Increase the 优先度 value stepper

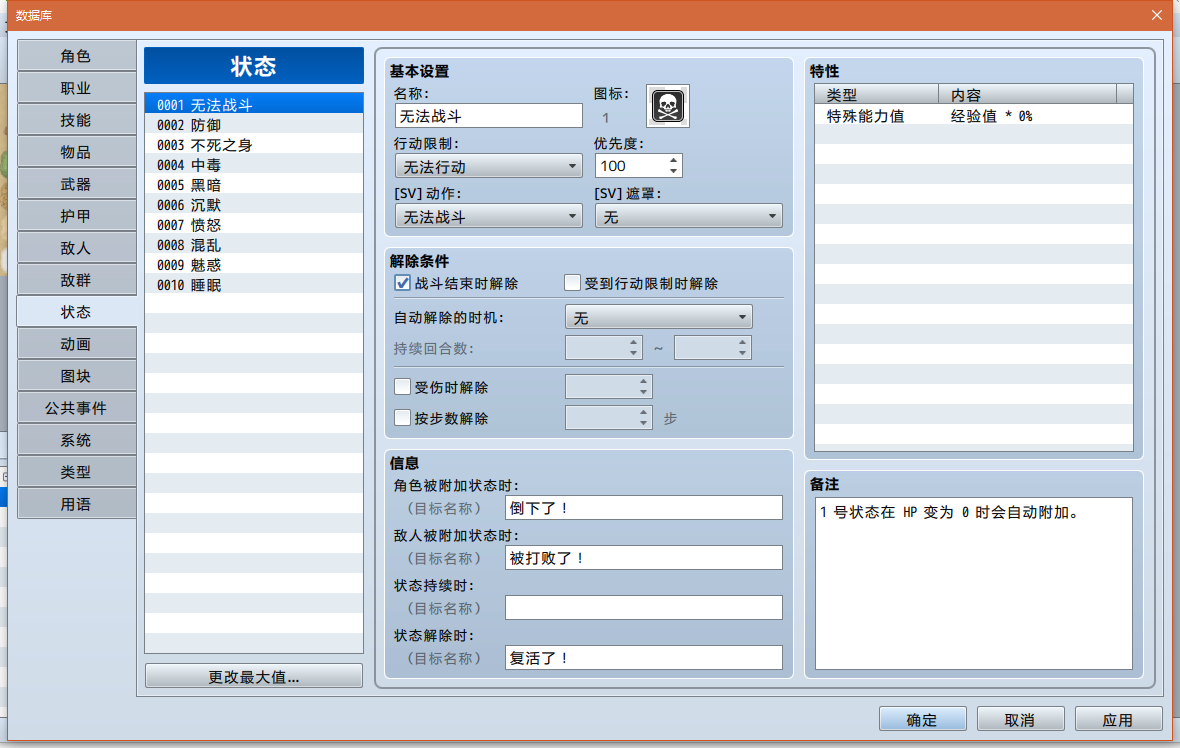(x=674, y=160)
